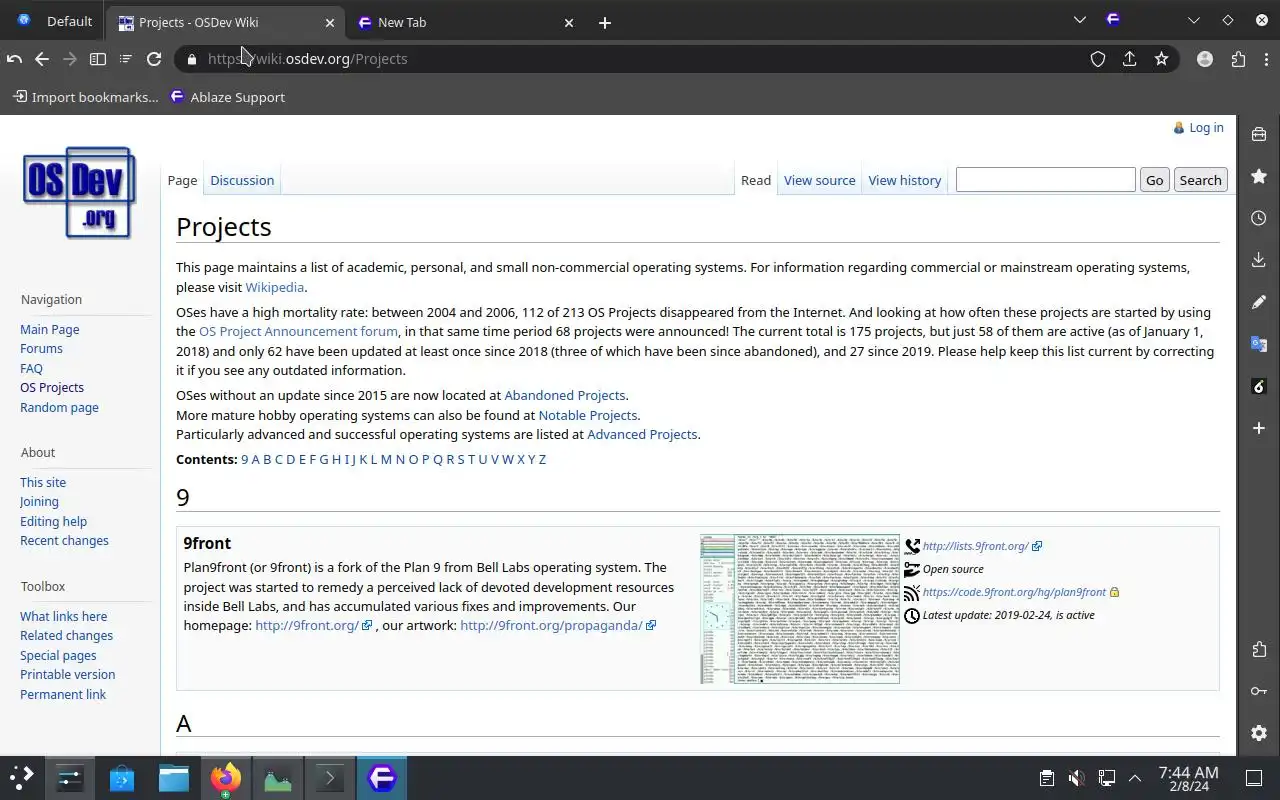Click the site lock icon in address bar
This screenshot has width=1280, height=800.
click(192, 59)
